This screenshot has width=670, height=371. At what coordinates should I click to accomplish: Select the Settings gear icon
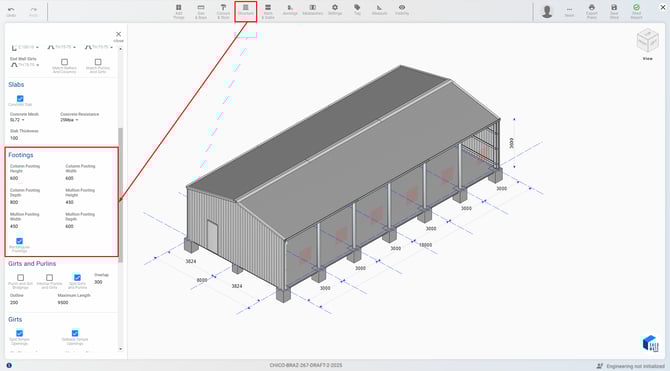pyautogui.click(x=335, y=10)
